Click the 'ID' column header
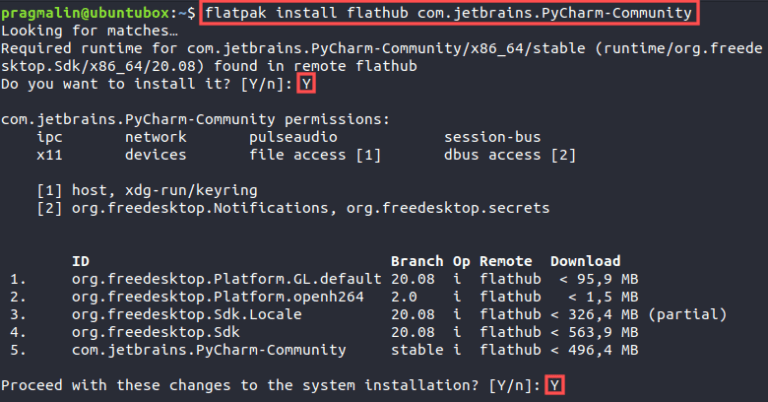Screen dimensions: 768x402 (81, 261)
